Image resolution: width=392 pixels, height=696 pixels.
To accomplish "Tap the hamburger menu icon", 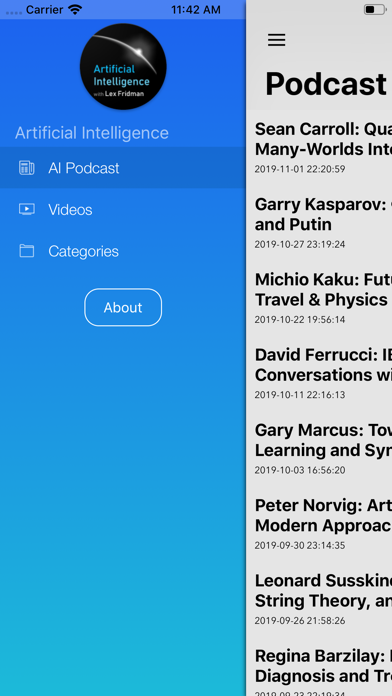I will (276, 40).
